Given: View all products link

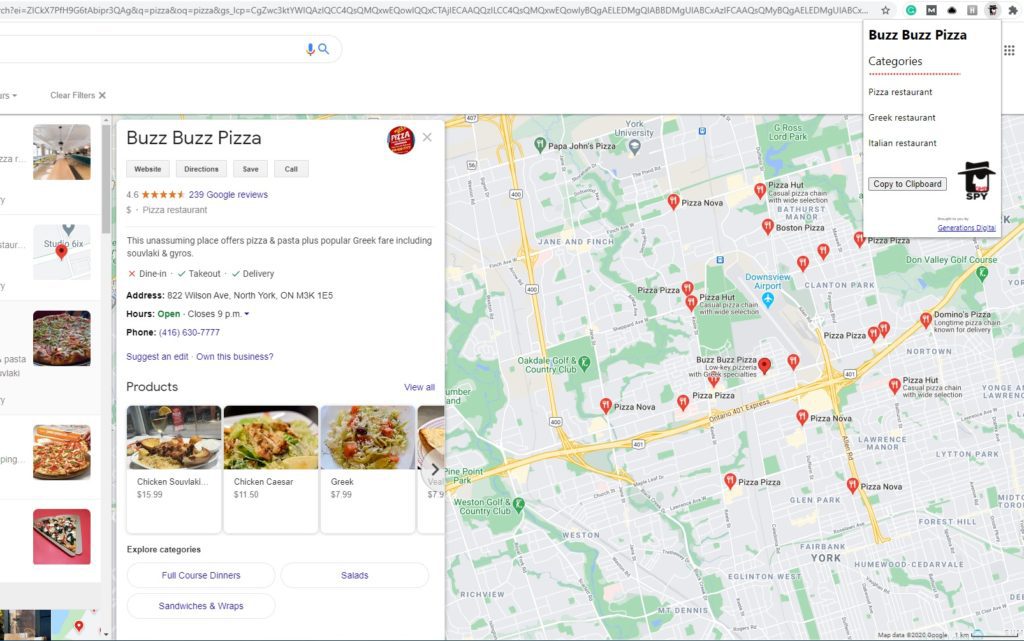Looking at the screenshot, I should coord(419,387).
